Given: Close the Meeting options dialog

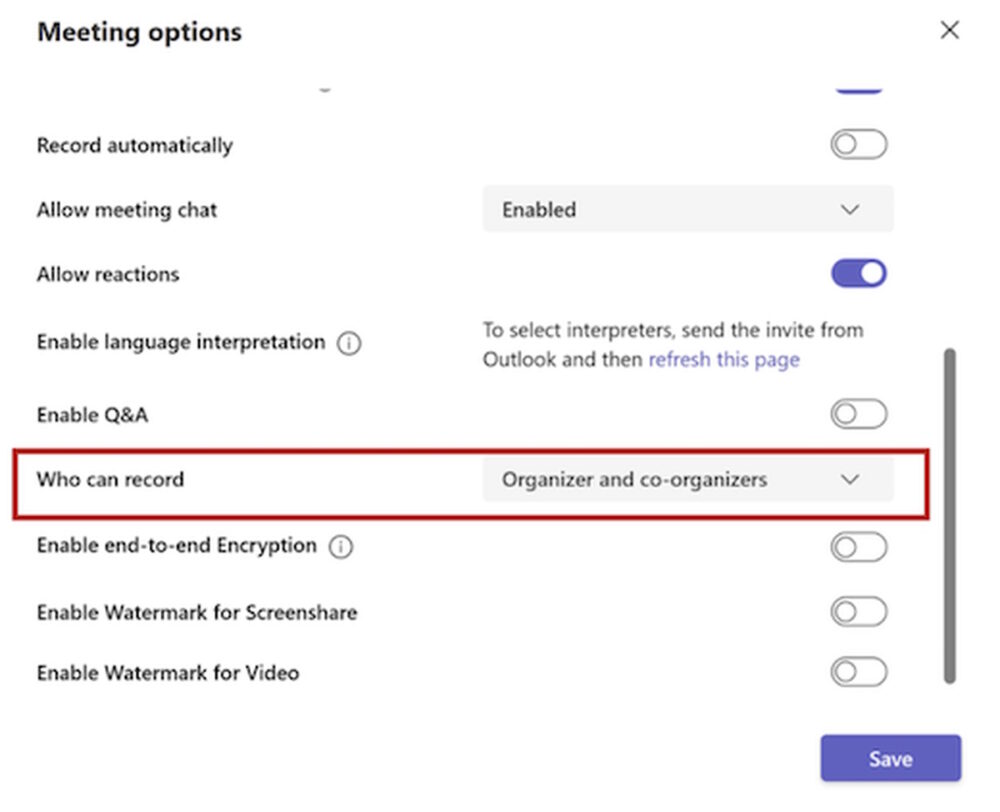Looking at the screenshot, I should [949, 30].
